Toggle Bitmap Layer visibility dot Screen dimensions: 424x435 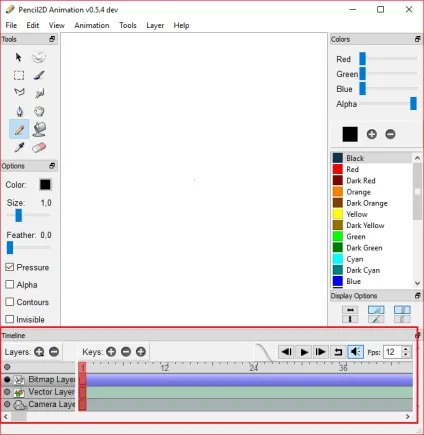coord(7,379)
